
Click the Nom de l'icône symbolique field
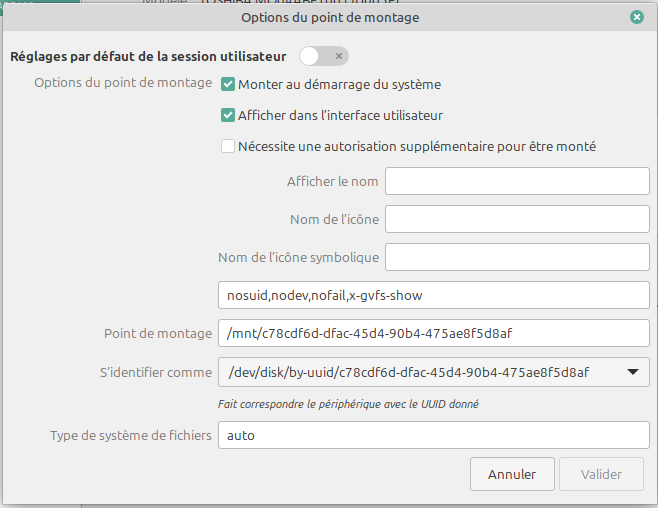point(517,257)
